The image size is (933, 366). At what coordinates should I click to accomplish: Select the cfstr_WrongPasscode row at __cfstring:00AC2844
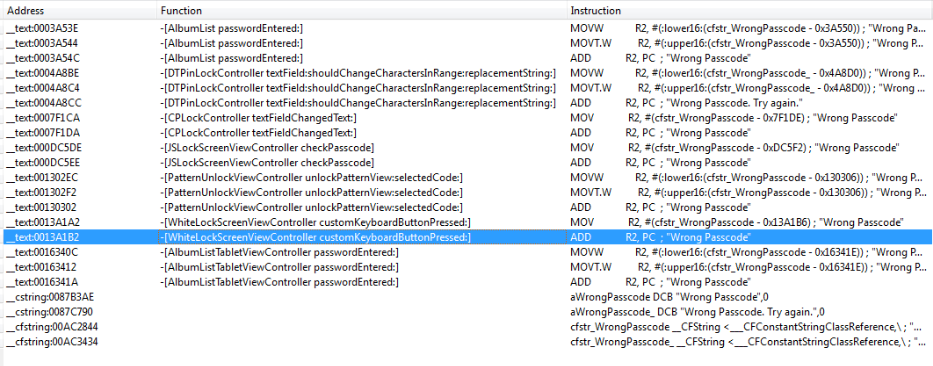coord(466,326)
